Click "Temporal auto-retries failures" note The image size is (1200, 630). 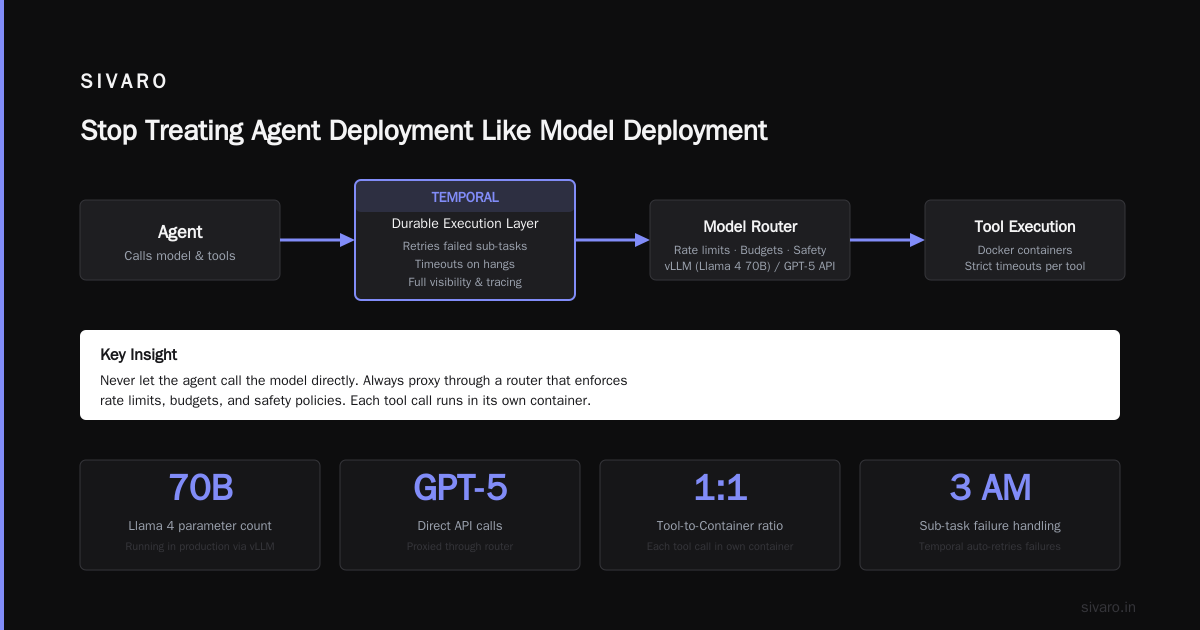990,546
